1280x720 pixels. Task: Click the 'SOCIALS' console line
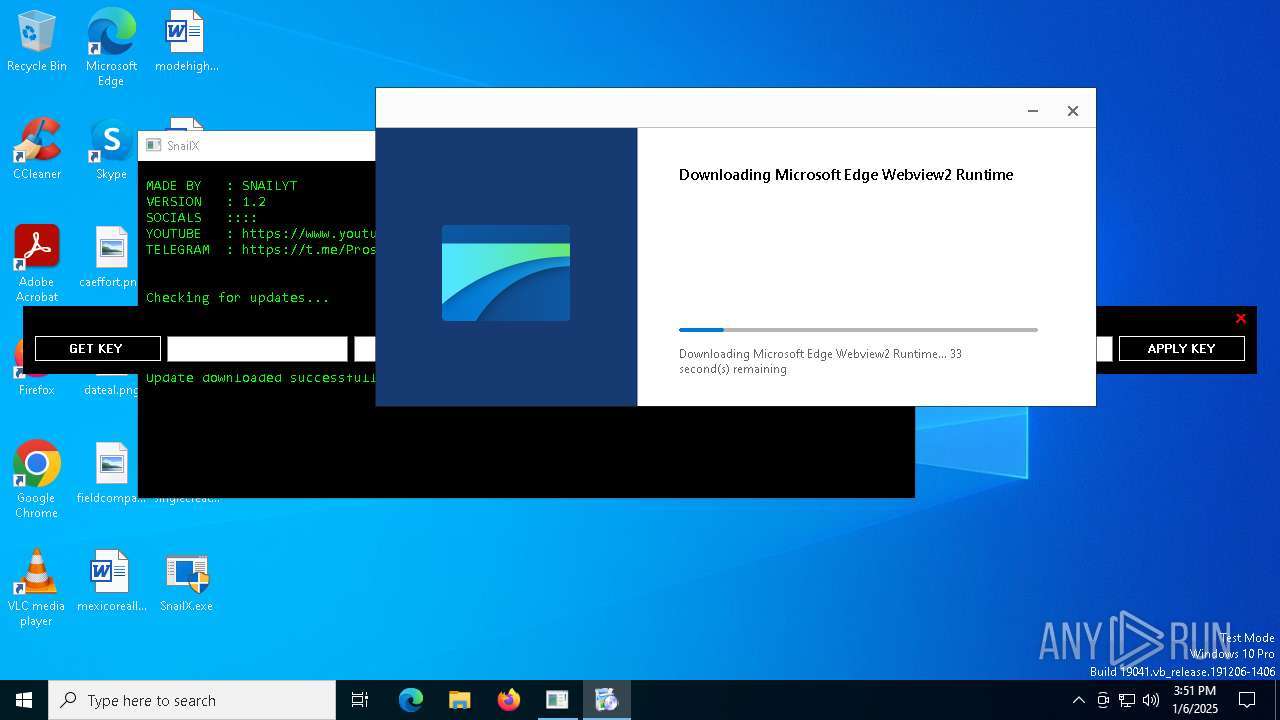tap(201, 217)
